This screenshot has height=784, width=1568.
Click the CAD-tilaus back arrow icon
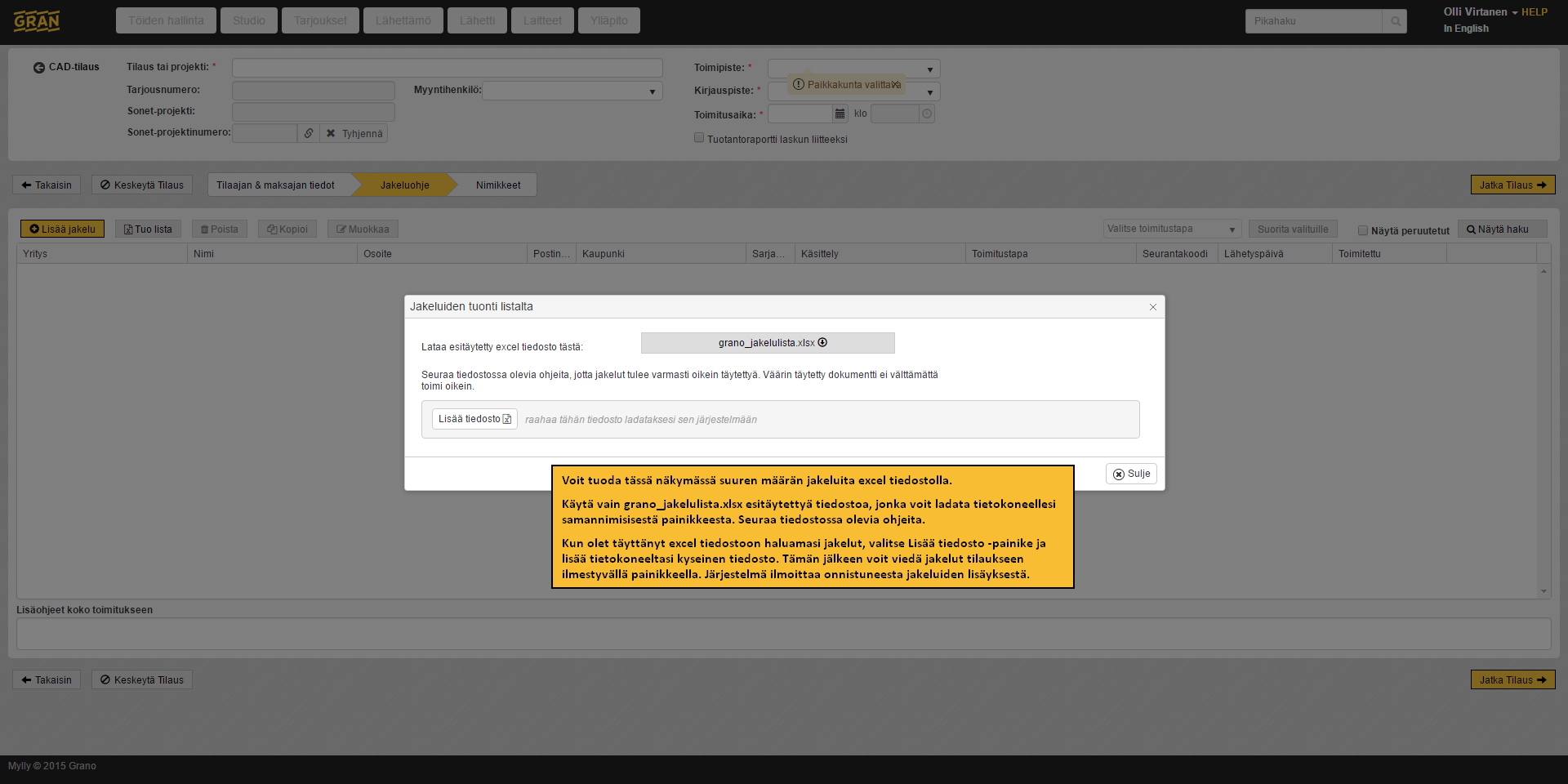coord(38,68)
